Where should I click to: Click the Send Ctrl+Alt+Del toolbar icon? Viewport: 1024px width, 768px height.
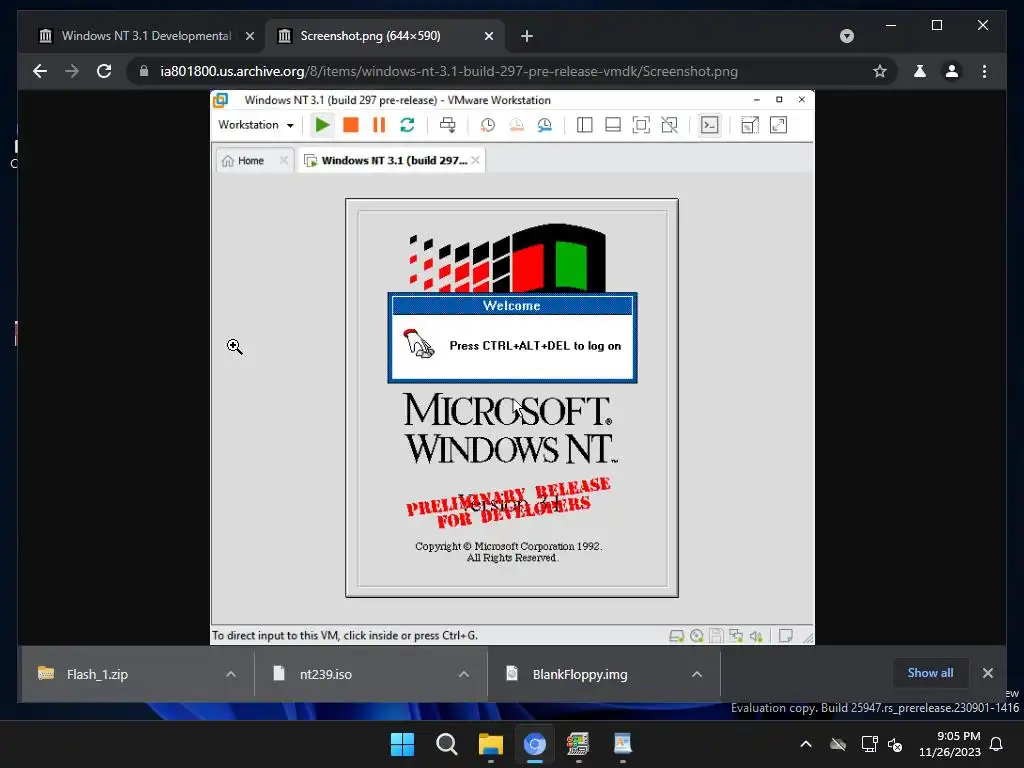[x=448, y=125]
